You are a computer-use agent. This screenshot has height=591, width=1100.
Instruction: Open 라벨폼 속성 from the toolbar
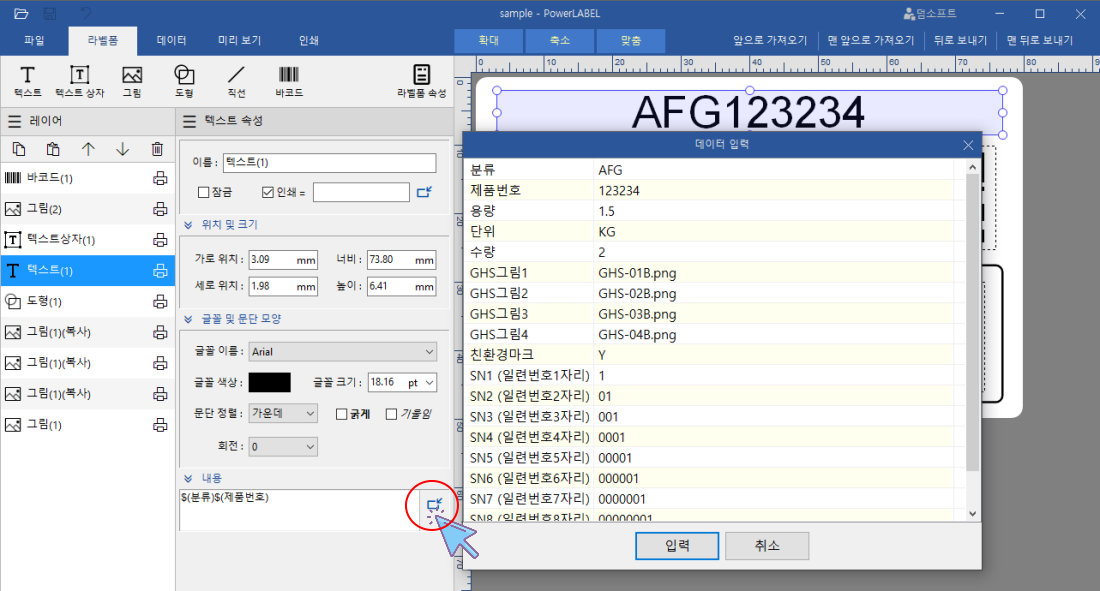click(x=422, y=80)
